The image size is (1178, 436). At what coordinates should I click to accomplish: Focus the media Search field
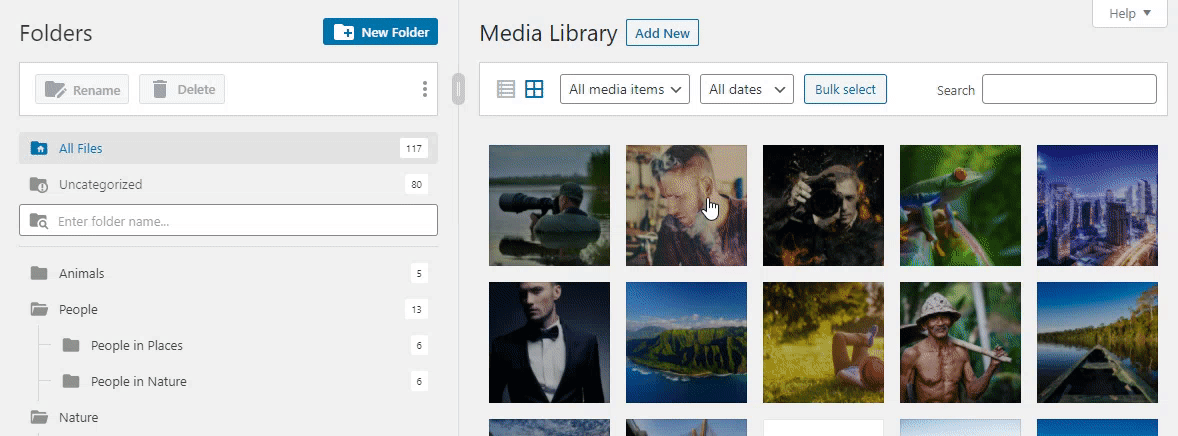pos(1069,89)
